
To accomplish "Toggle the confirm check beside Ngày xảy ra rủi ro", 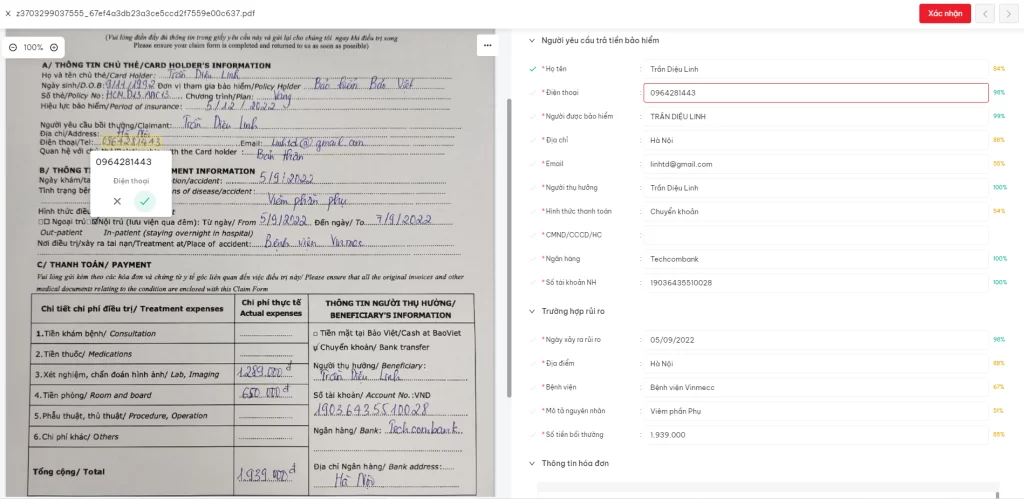I will [533, 340].
